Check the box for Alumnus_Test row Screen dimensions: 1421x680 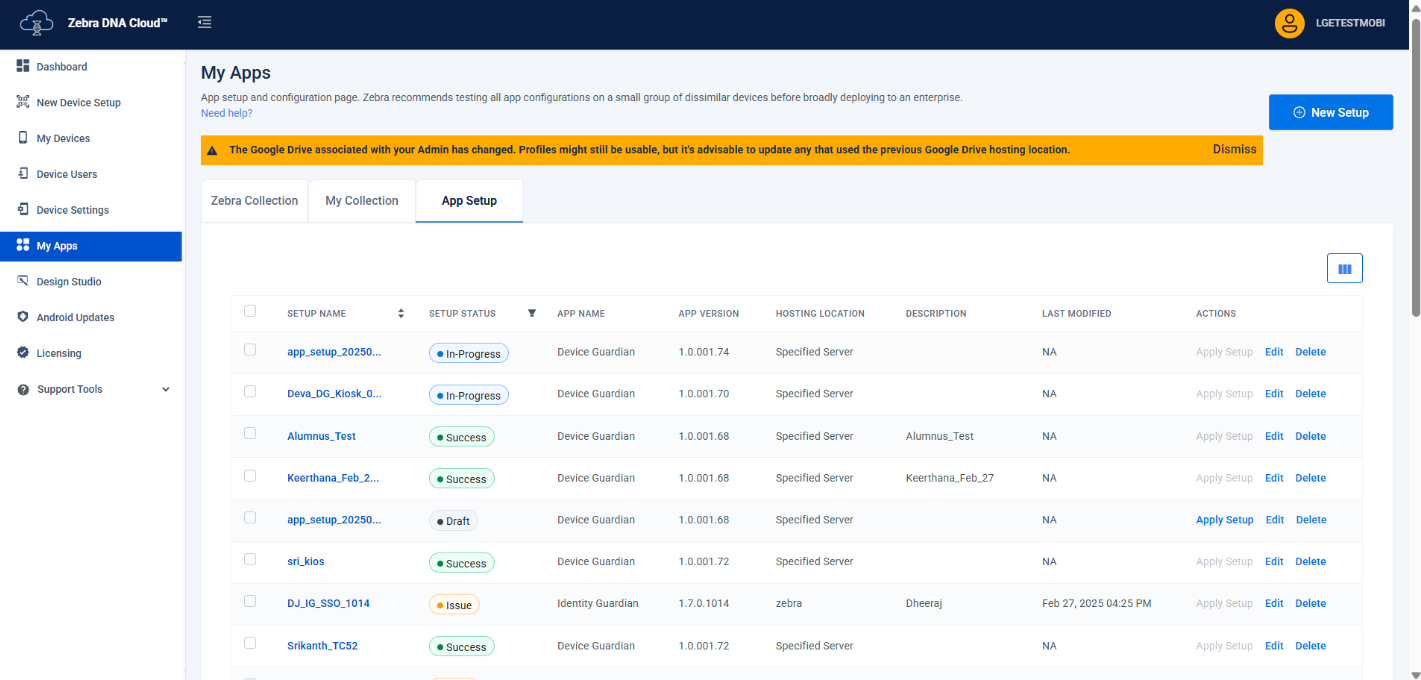(250, 434)
